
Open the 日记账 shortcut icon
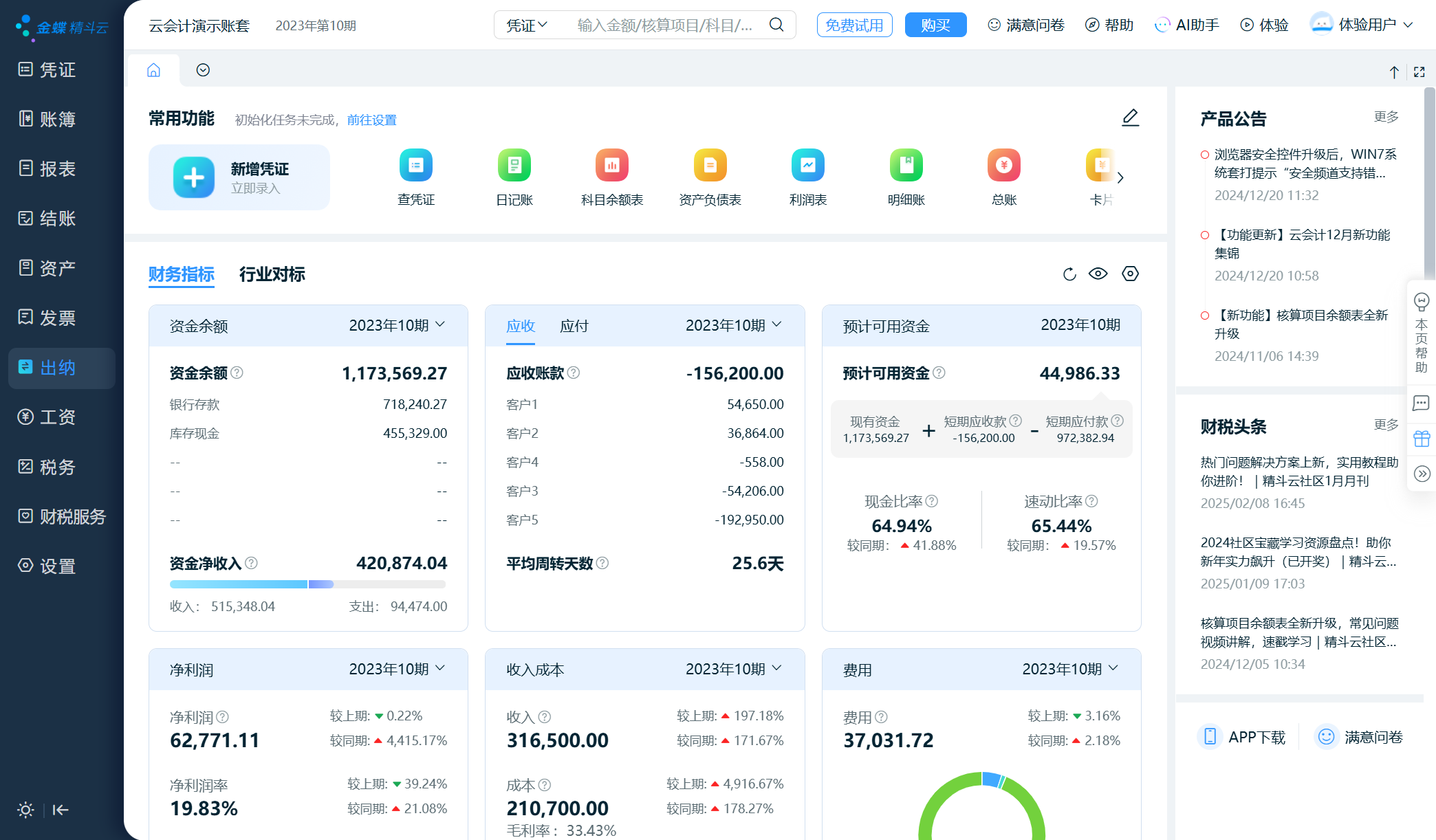(514, 166)
